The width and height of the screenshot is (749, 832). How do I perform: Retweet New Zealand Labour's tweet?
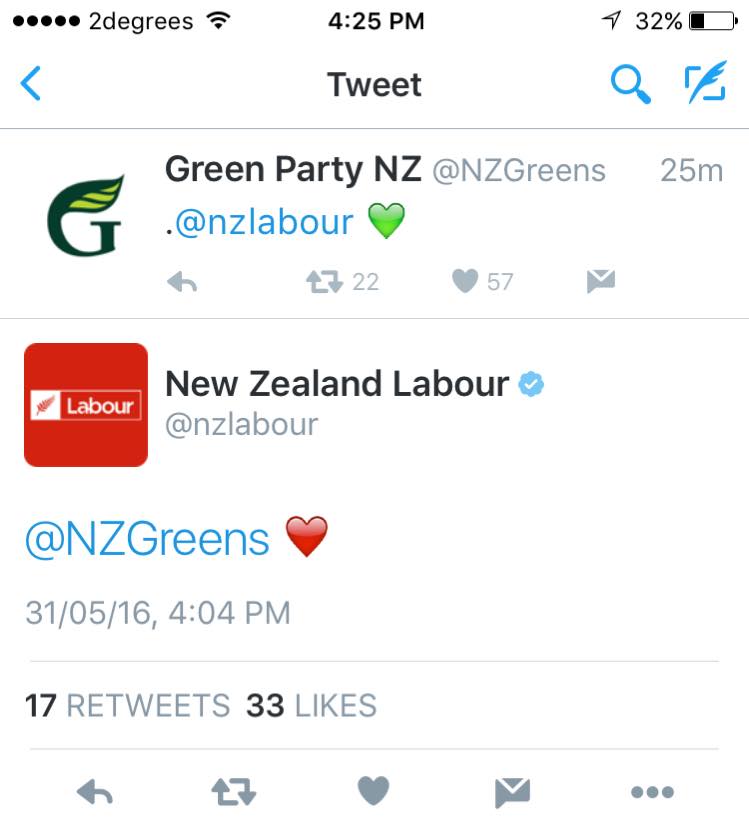[234, 792]
